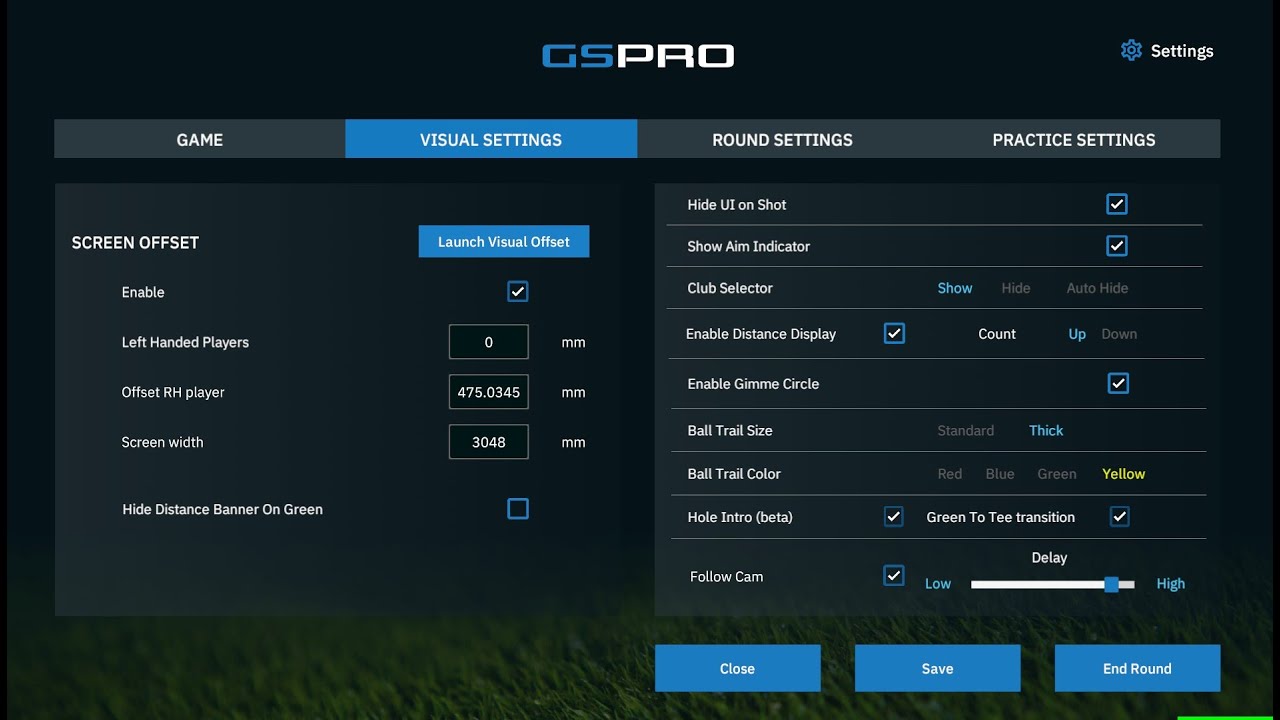
Task: Click the Close button
Action: [738, 668]
